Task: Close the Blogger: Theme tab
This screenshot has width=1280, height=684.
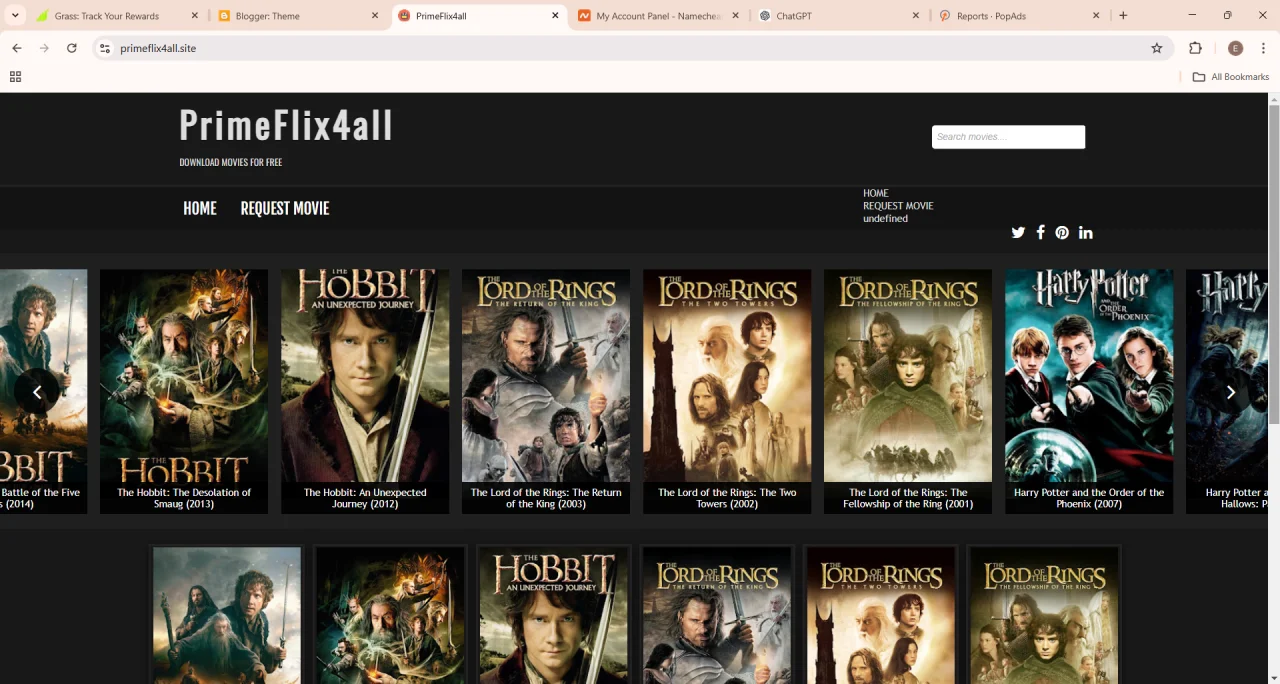Action: (375, 16)
